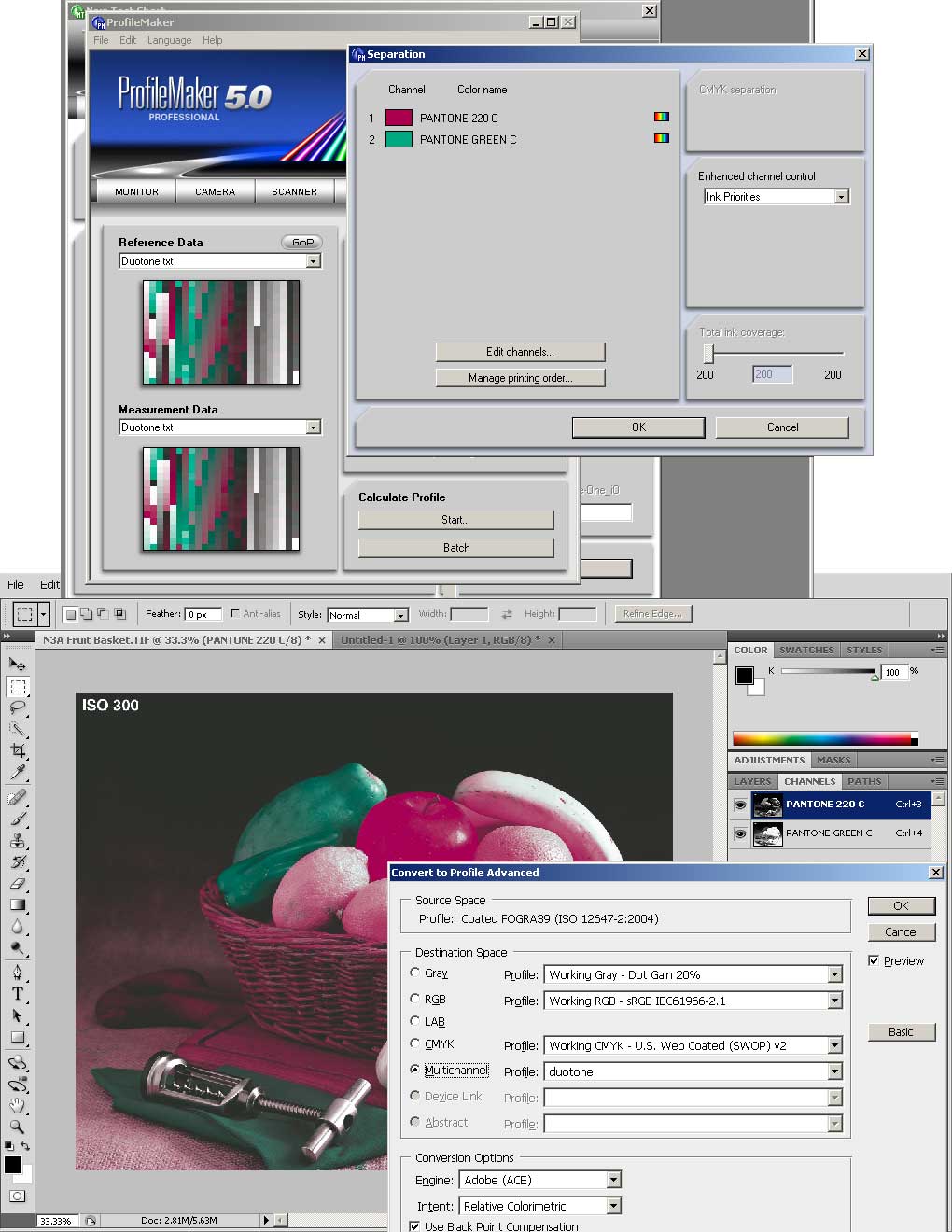Image resolution: width=952 pixels, height=1232 pixels.
Task: Hide the PANTONE 220 C channel
Action: coord(740,805)
